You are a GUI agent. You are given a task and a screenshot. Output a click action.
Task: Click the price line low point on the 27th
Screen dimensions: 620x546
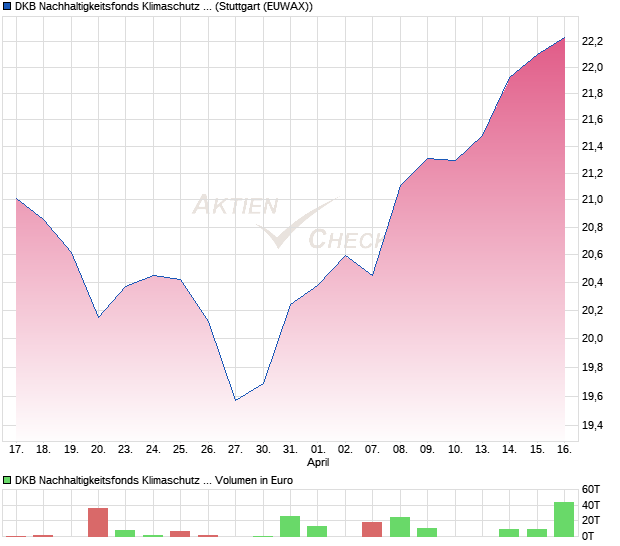pyautogui.click(x=236, y=400)
